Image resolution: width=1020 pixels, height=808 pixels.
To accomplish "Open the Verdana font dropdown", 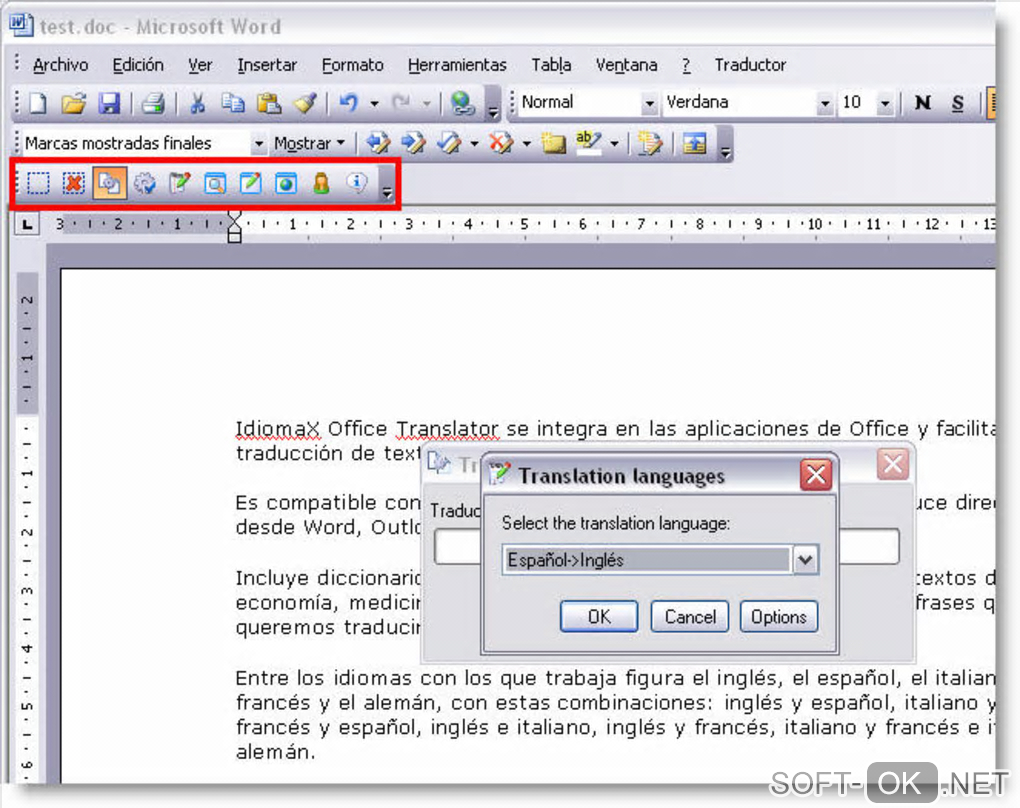I will [x=825, y=103].
